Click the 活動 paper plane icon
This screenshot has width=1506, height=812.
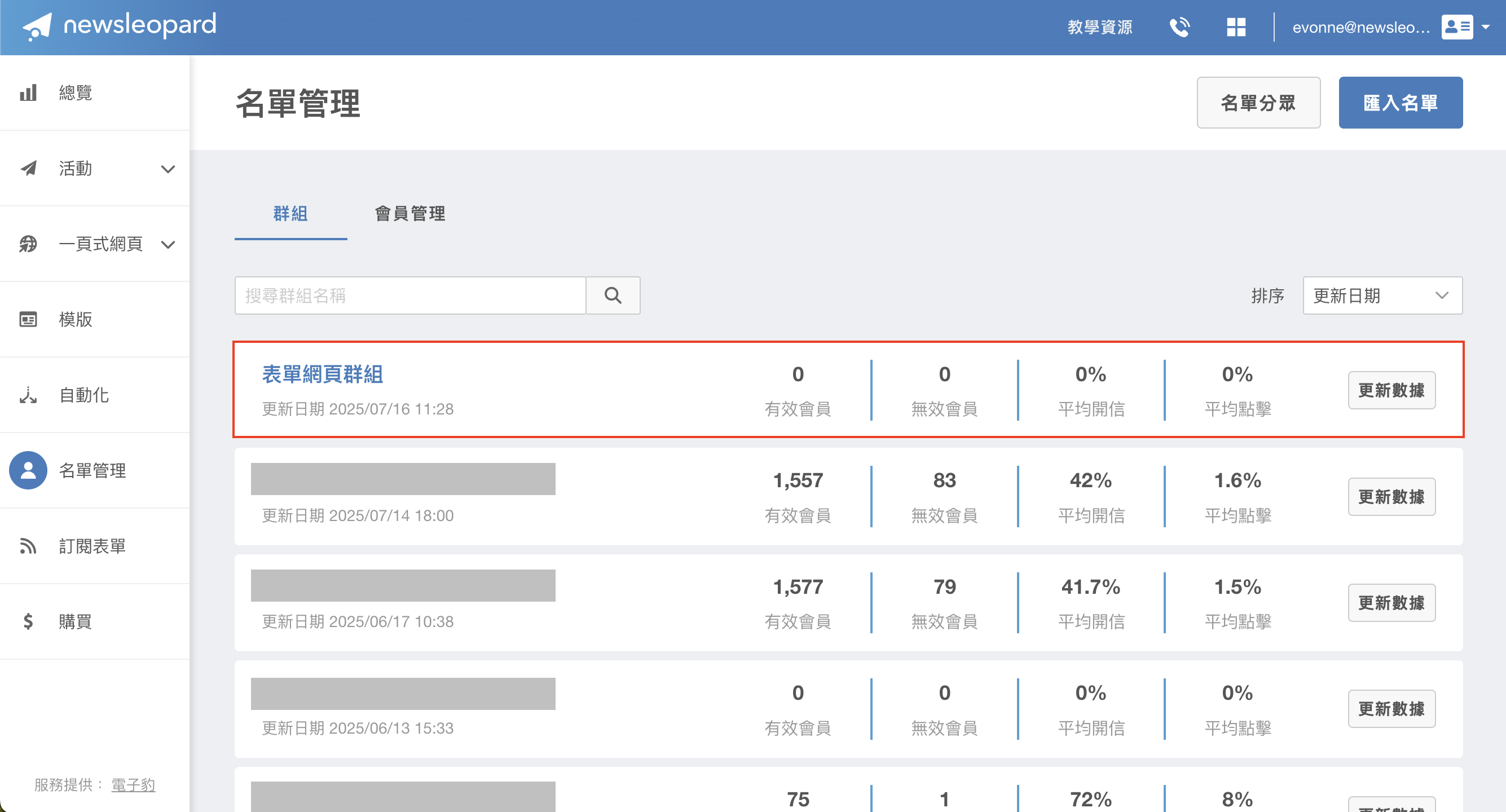28,169
